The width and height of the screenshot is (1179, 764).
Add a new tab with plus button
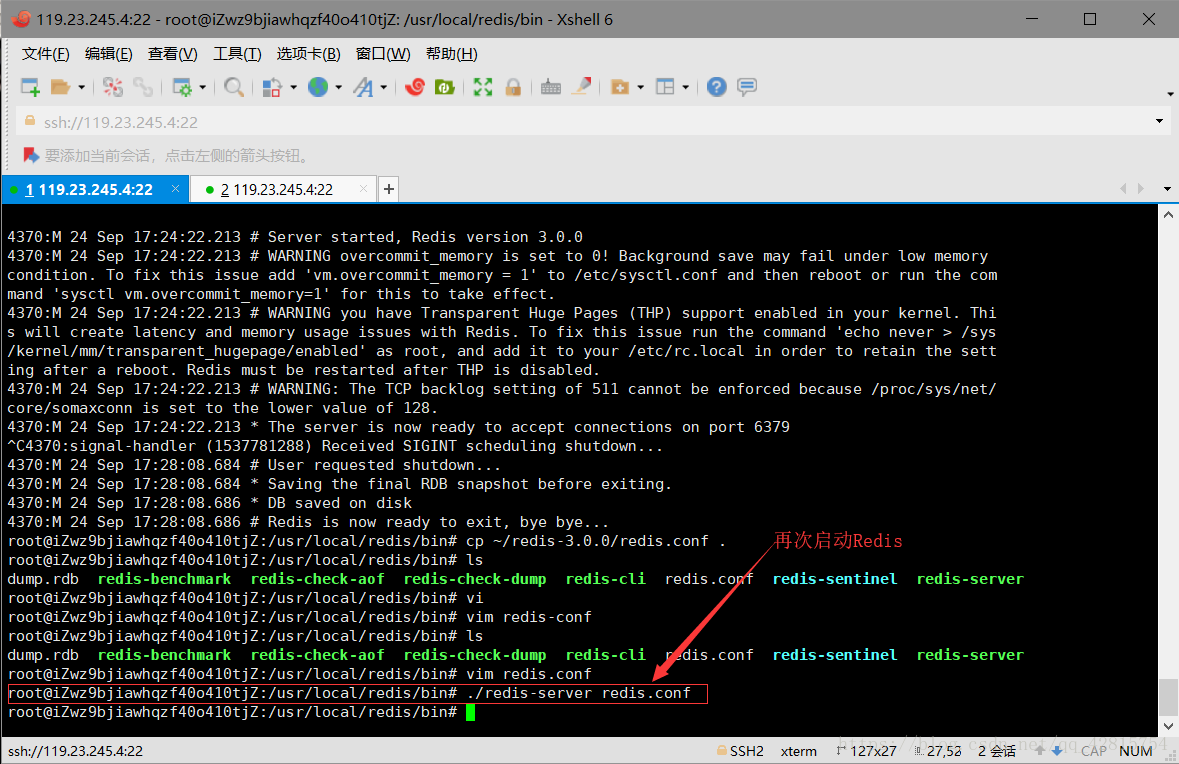(389, 189)
